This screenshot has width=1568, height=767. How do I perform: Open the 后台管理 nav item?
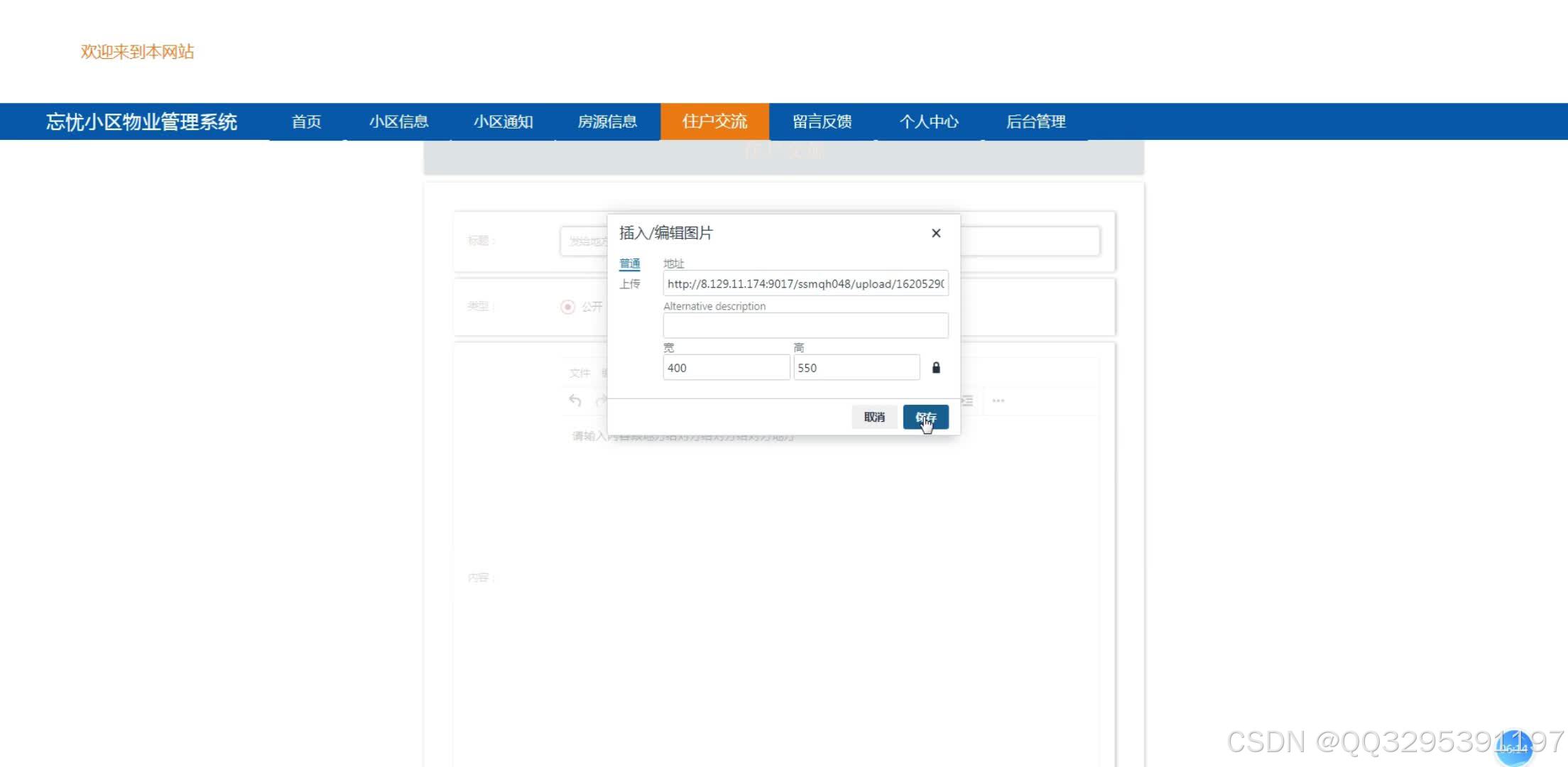coord(1036,121)
